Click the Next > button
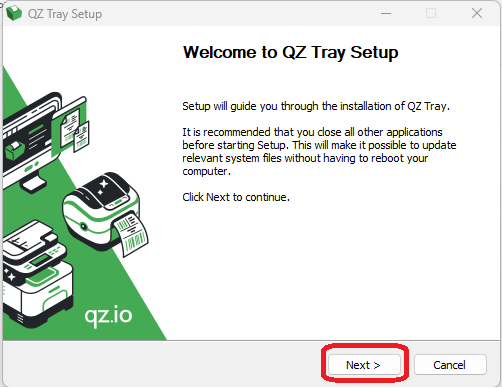 click(364, 365)
